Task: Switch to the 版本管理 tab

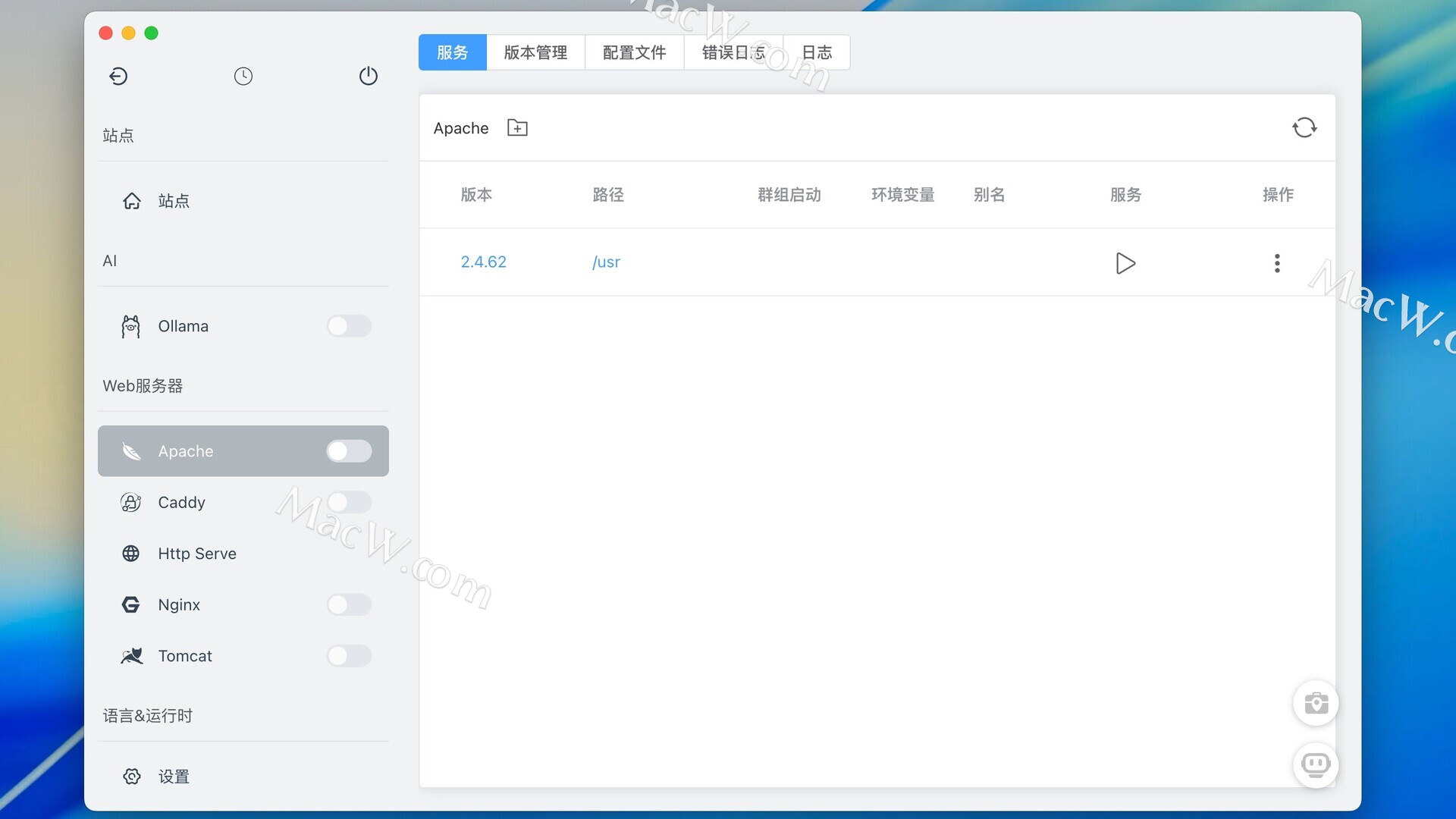Action: click(535, 52)
